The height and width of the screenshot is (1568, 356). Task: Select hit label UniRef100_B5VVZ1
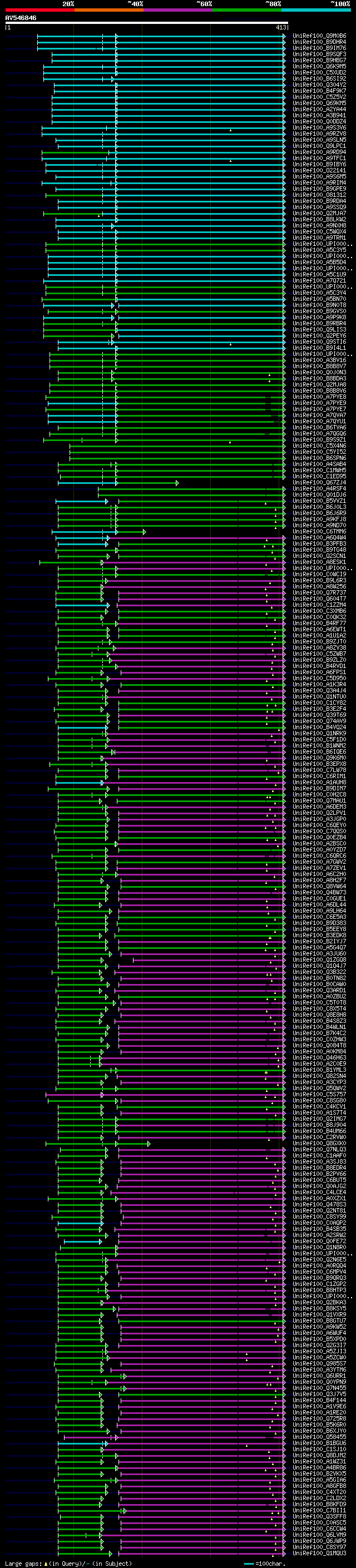click(319, 501)
